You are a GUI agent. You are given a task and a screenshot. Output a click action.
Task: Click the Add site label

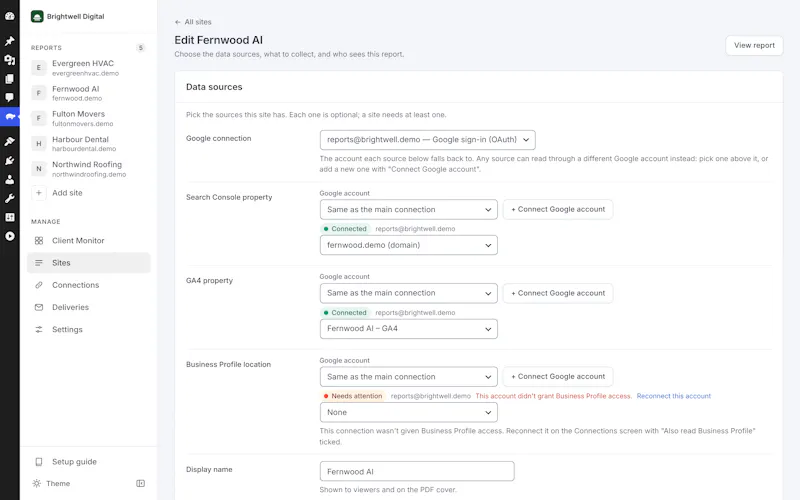pyautogui.click(x=67, y=193)
